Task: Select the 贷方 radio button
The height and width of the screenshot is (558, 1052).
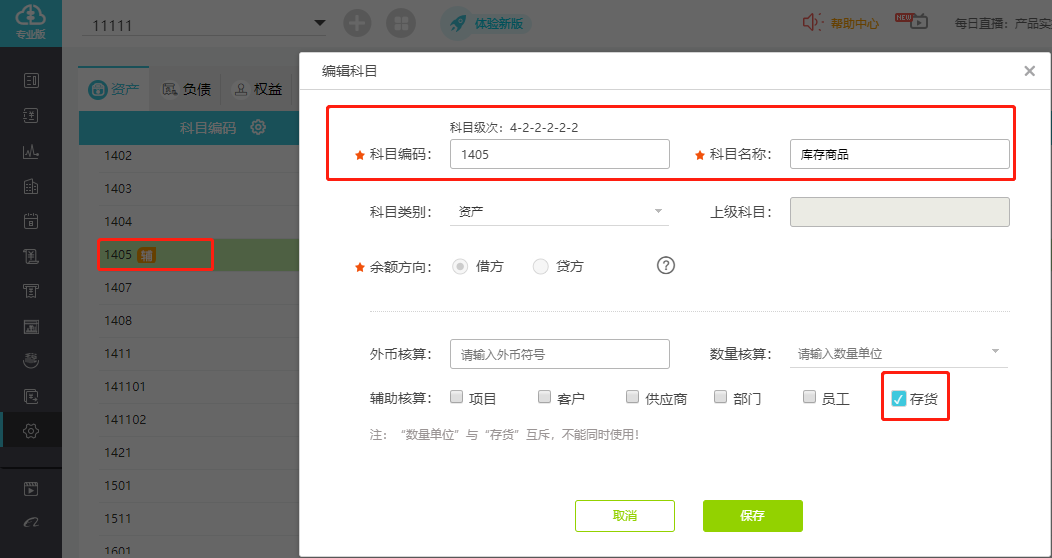Action: (541, 266)
